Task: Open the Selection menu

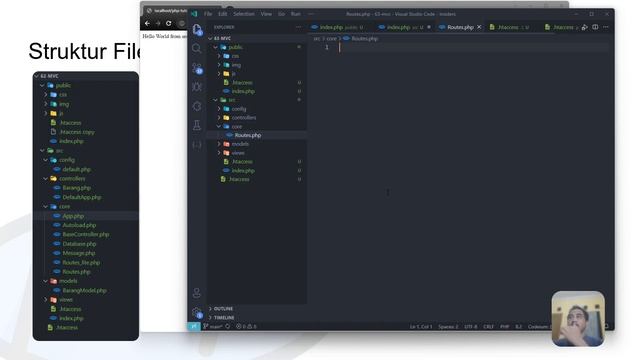Action: 244,14
